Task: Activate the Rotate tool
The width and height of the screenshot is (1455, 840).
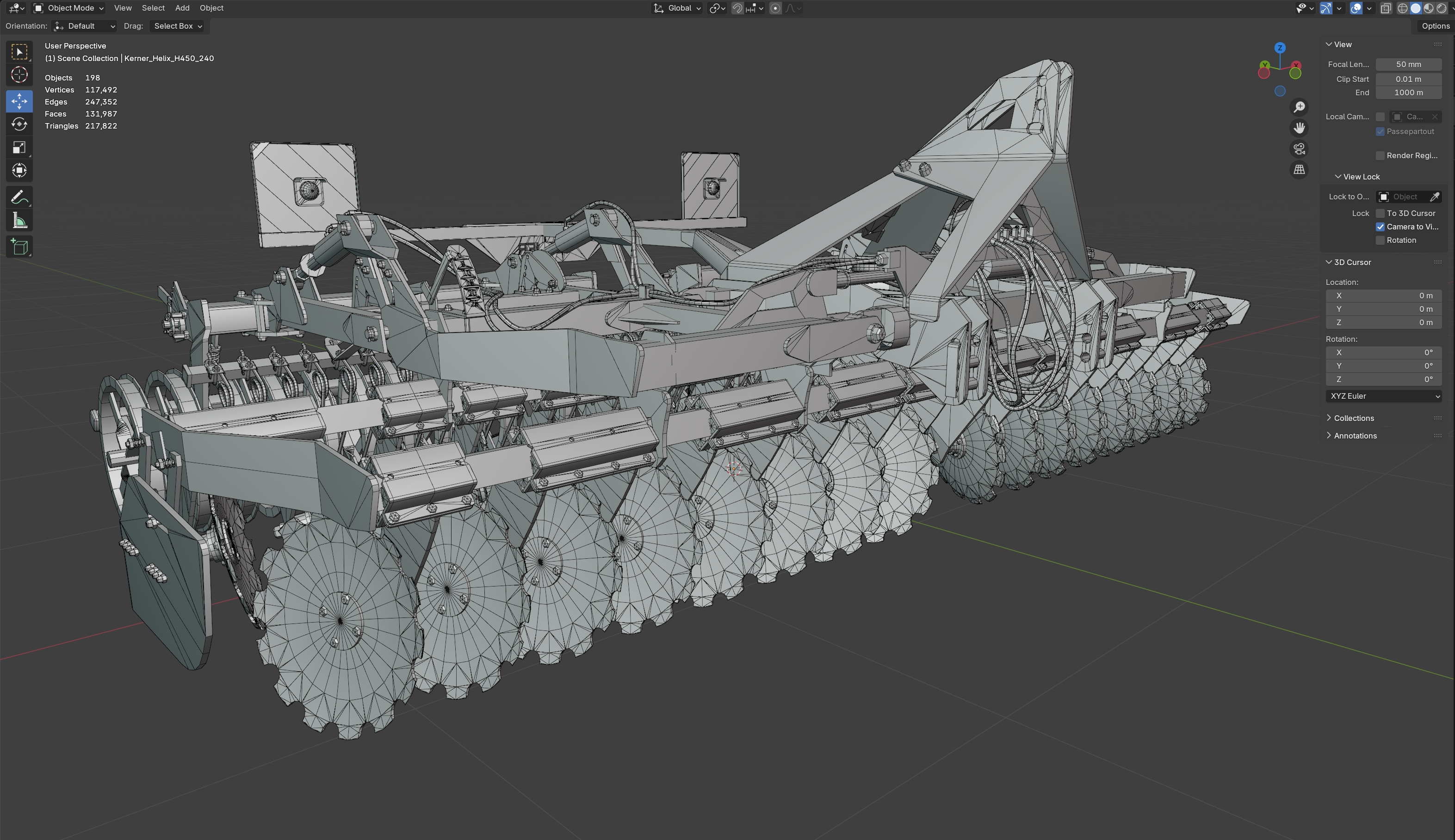Action: point(19,124)
